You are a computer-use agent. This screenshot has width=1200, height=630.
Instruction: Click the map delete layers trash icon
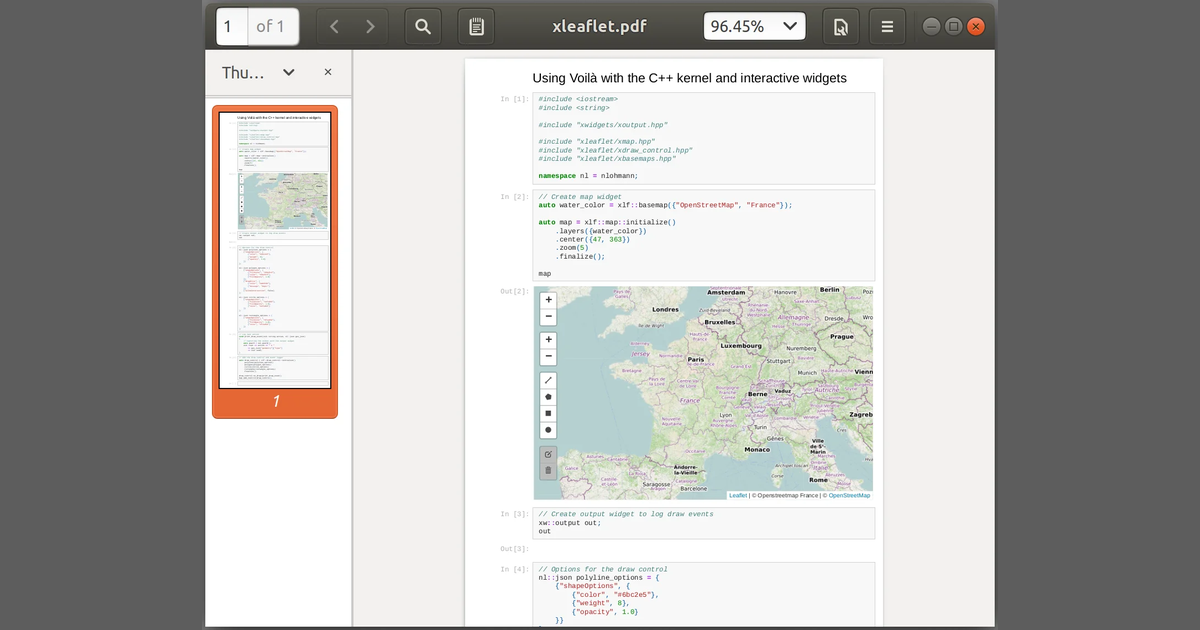tap(548, 470)
